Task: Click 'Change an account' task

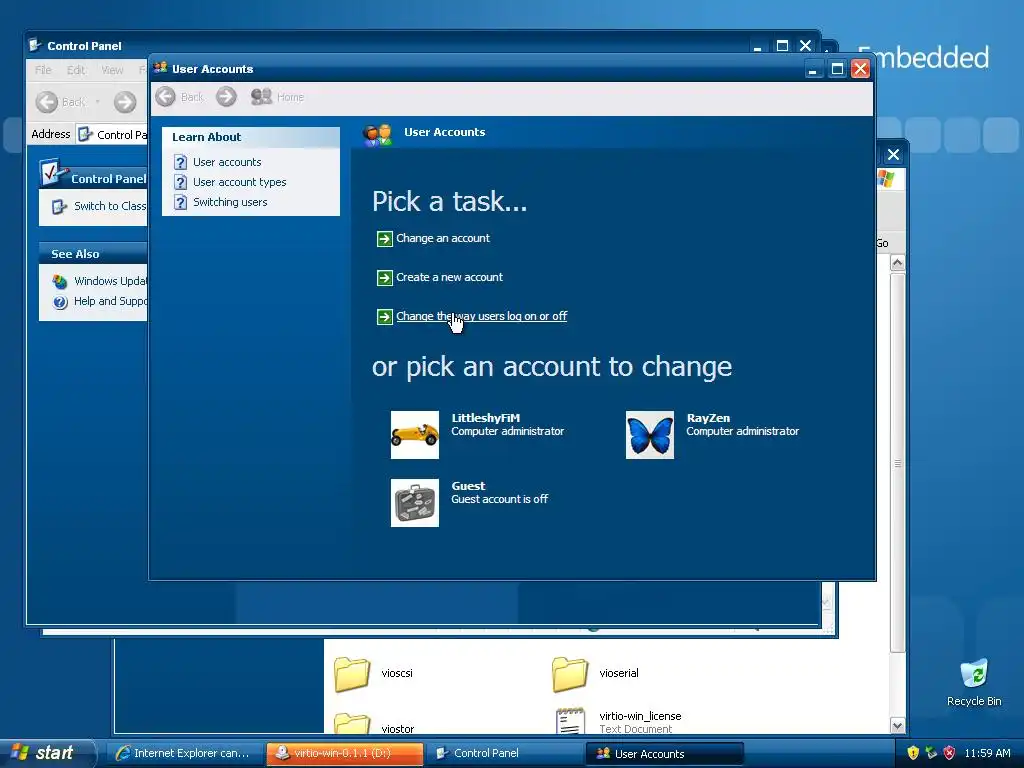Action: click(443, 238)
